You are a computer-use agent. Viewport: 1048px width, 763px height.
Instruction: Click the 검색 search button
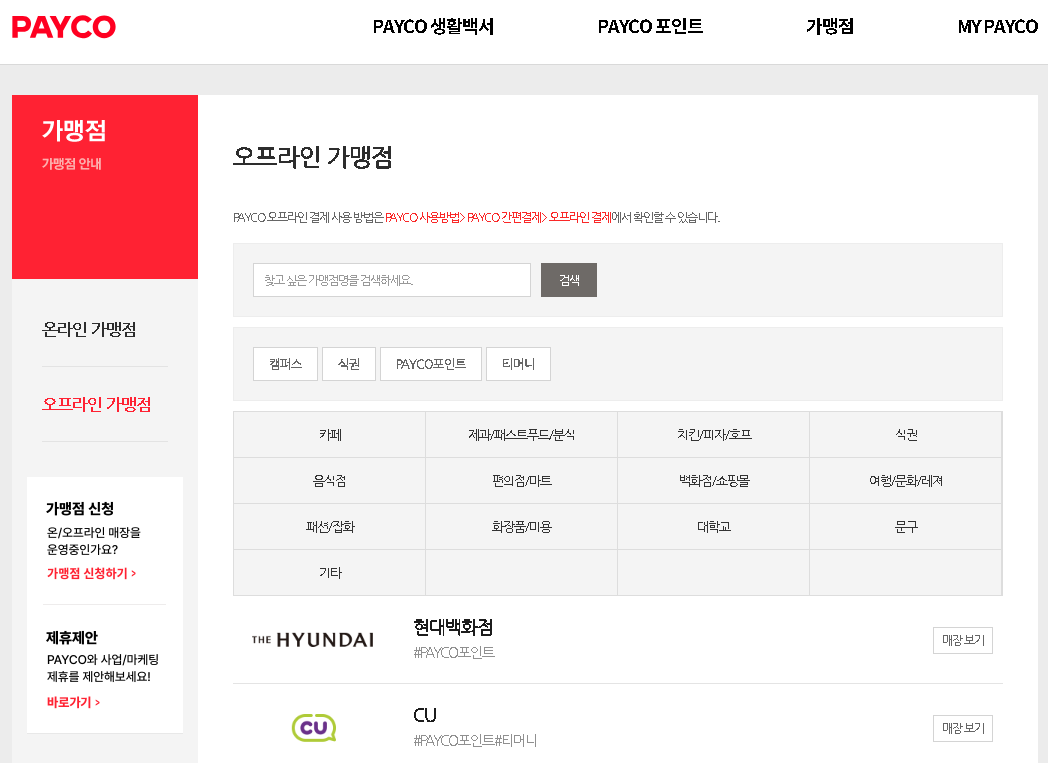click(x=569, y=280)
